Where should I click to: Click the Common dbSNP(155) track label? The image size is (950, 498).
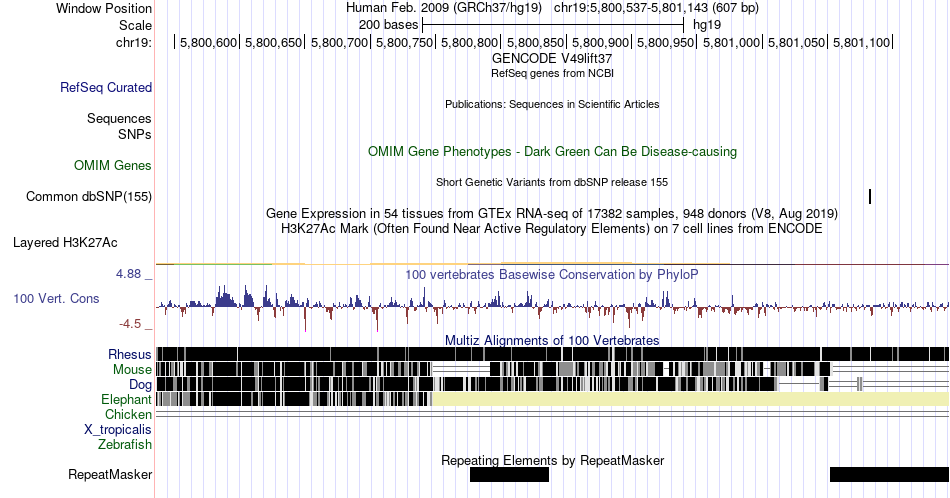(89, 196)
